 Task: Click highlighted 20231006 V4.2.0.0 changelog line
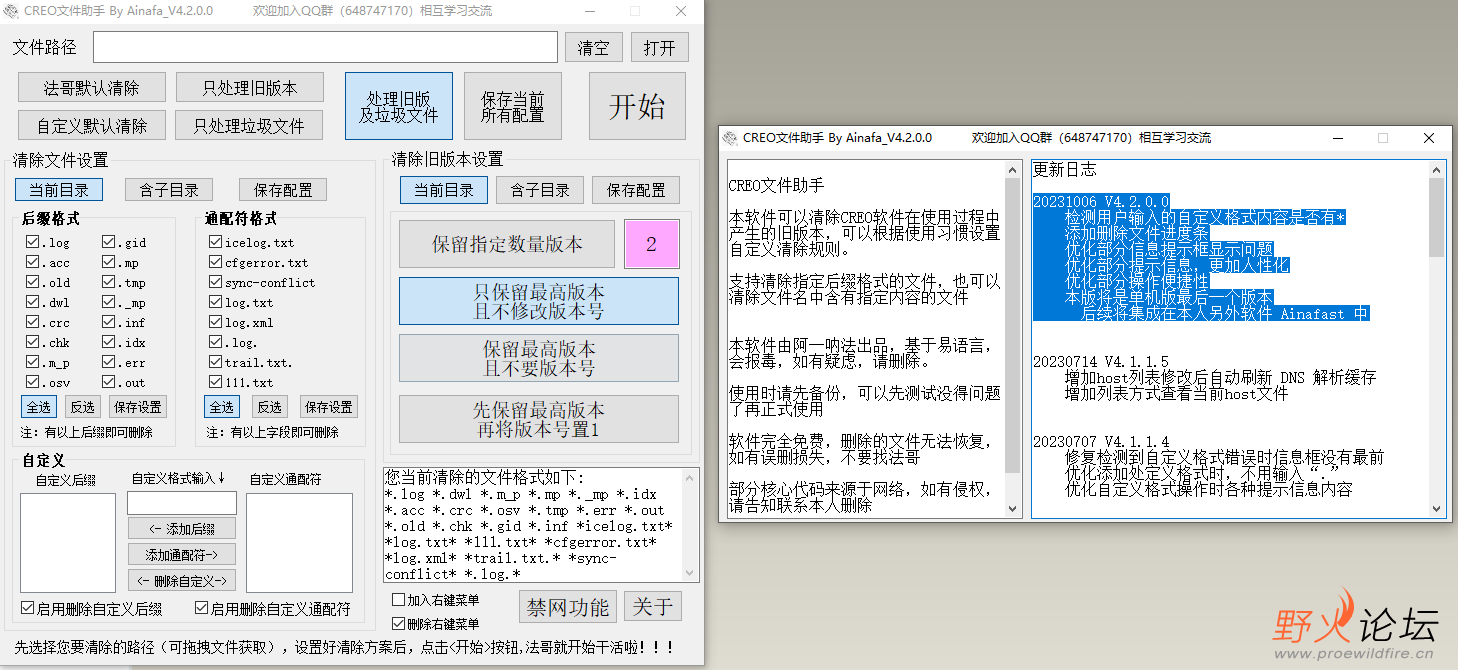tap(1100, 202)
